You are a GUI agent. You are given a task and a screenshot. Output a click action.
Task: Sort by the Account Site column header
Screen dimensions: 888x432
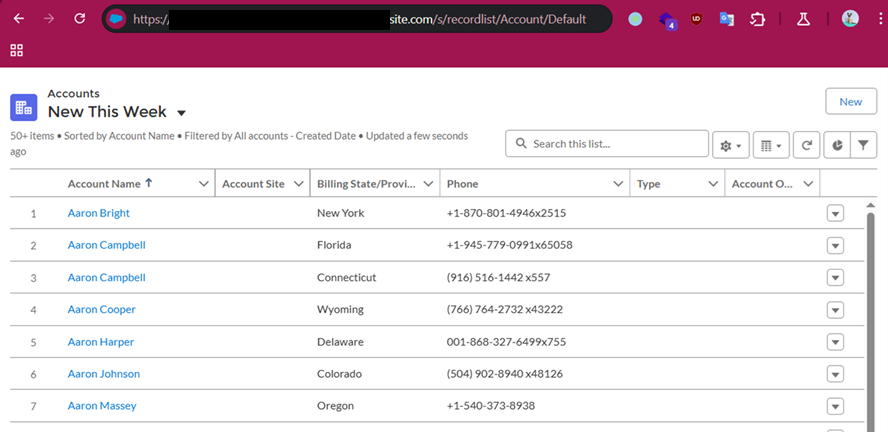tap(253, 183)
